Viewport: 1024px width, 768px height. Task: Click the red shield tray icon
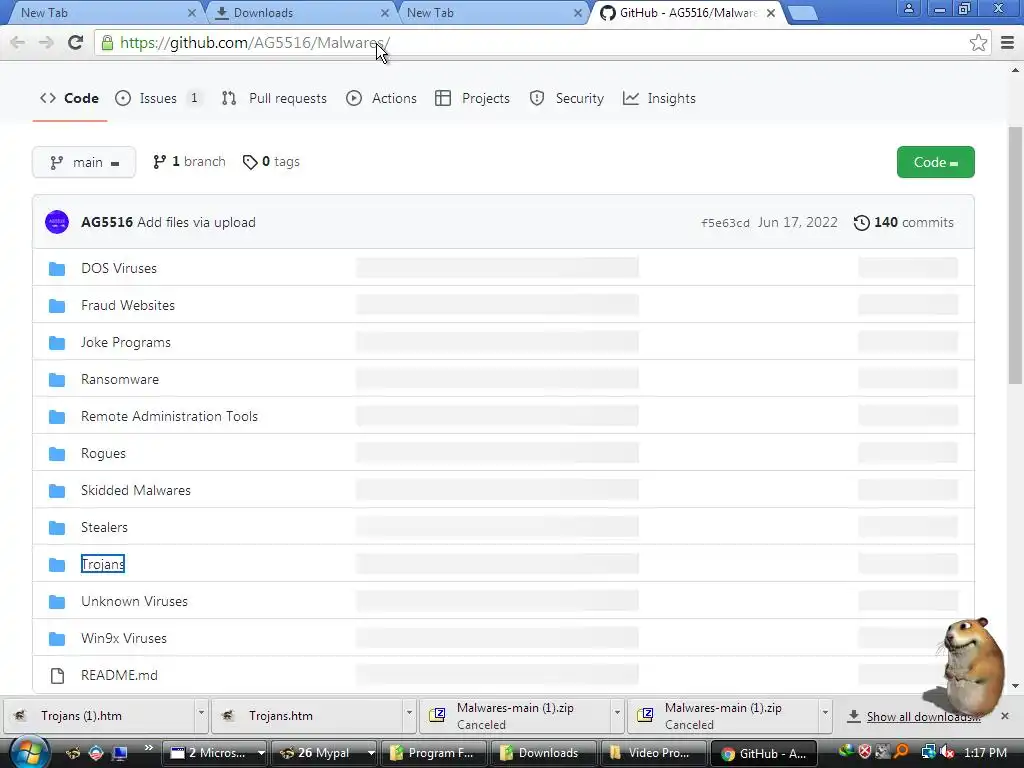click(x=865, y=752)
